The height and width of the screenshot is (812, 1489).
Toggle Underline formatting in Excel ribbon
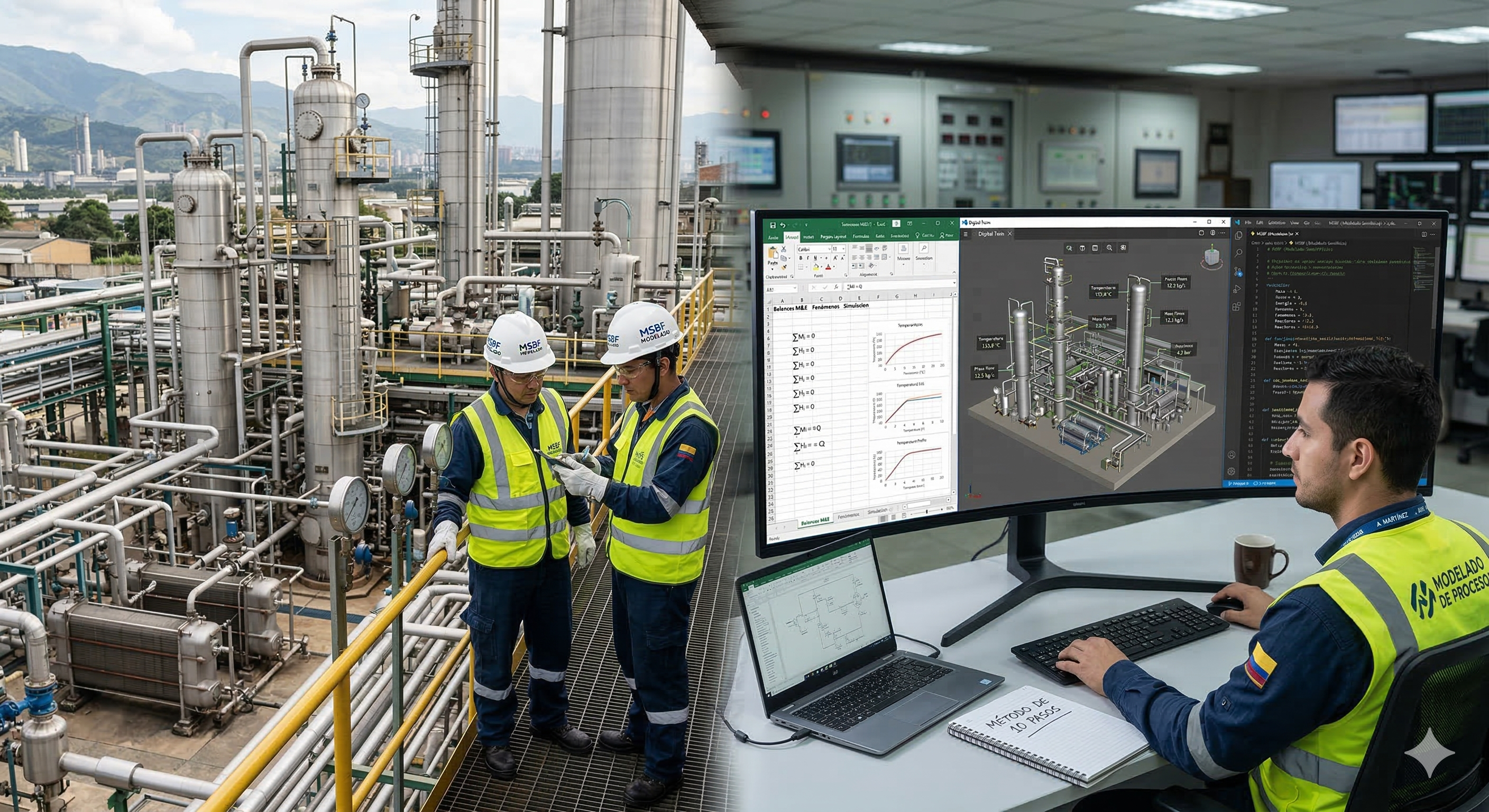point(815,258)
